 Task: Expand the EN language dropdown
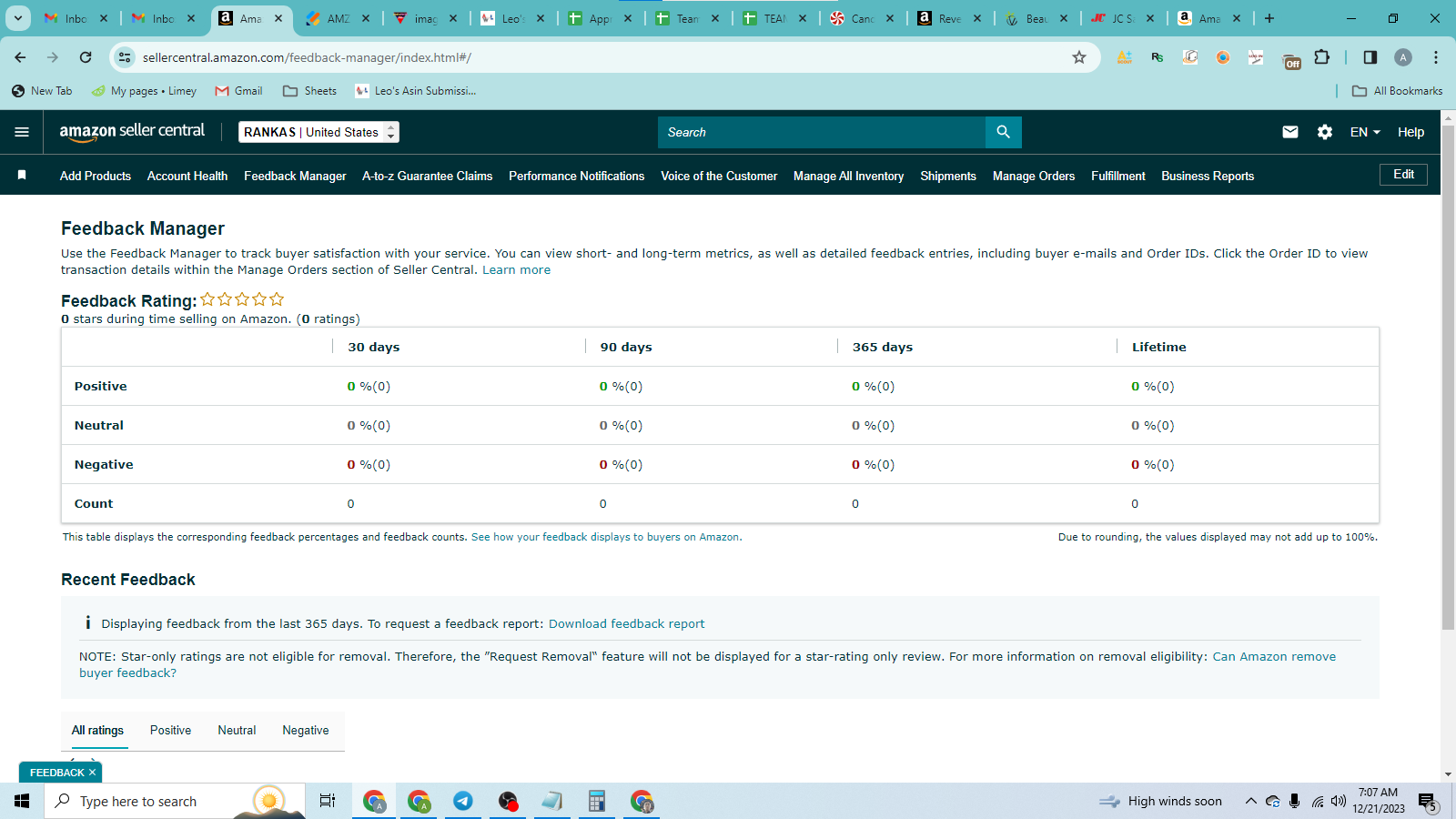[x=1365, y=132]
